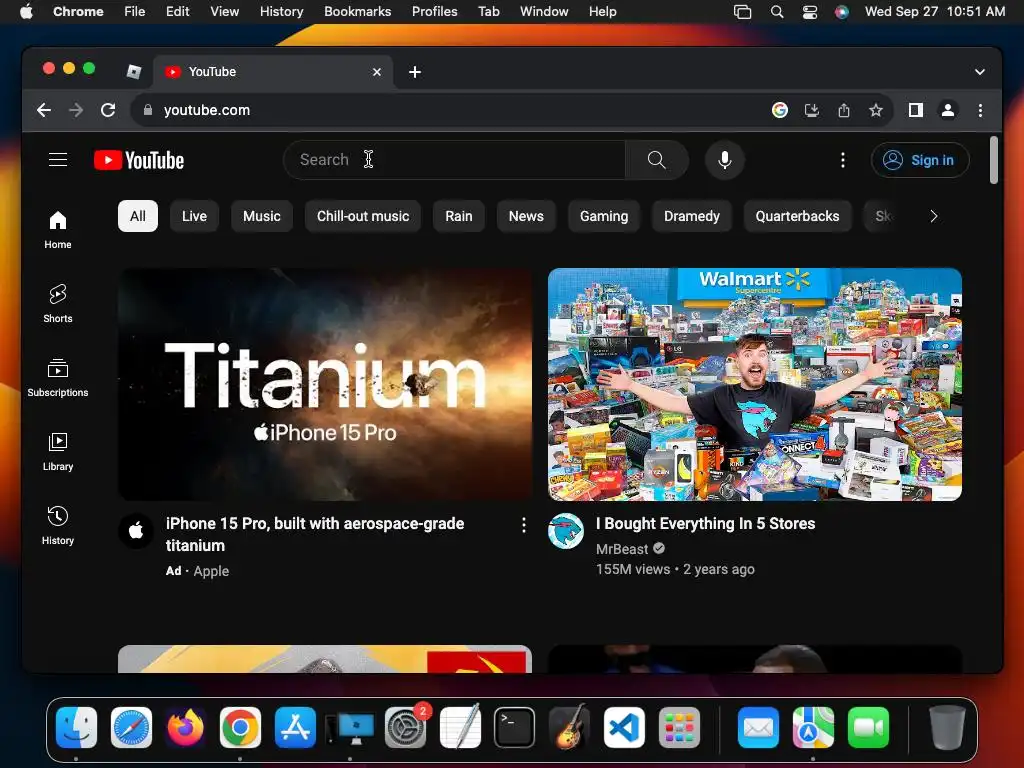The height and width of the screenshot is (768, 1024).
Task: Start voice search with microphone icon
Action: pos(724,160)
